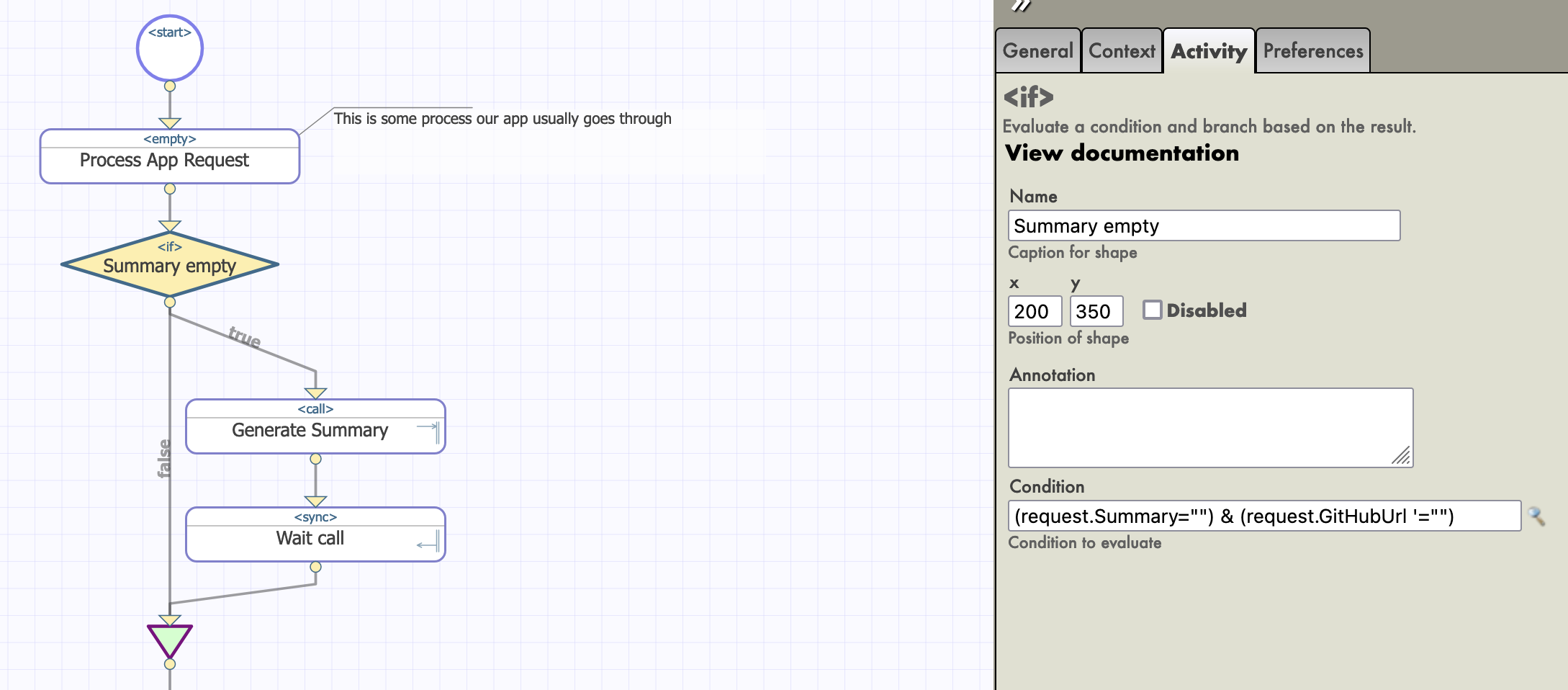Click the output connector under start node

click(x=170, y=86)
